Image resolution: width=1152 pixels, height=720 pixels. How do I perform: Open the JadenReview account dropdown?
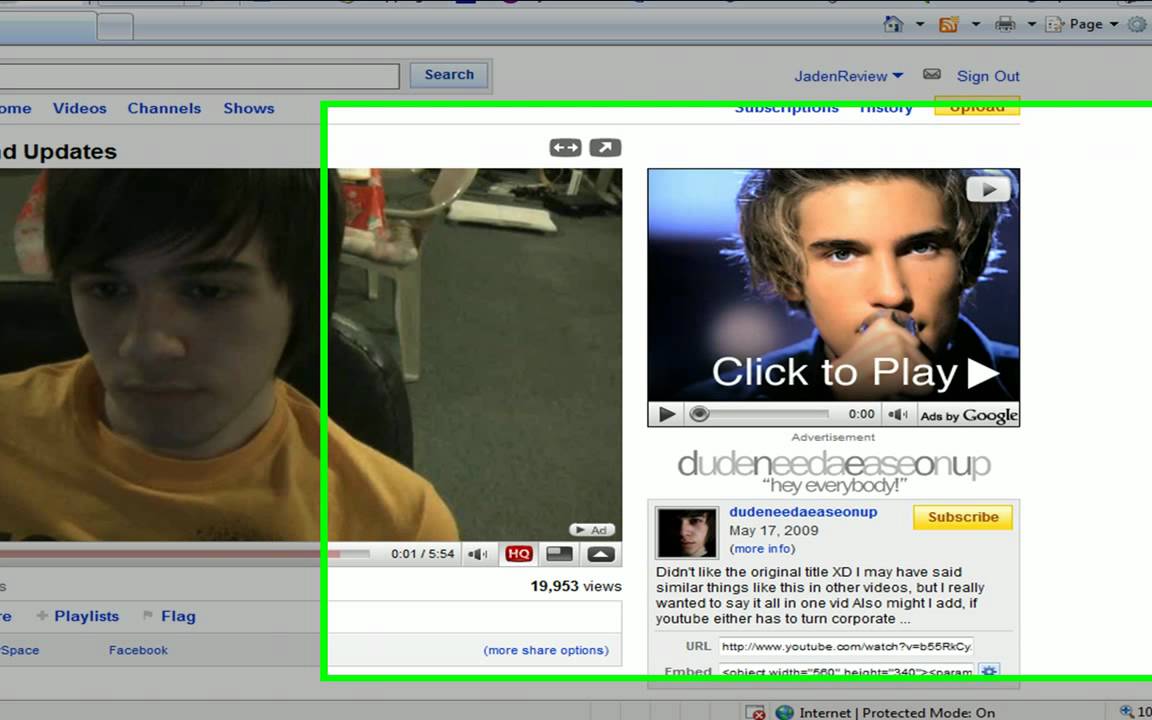point(848,76)
